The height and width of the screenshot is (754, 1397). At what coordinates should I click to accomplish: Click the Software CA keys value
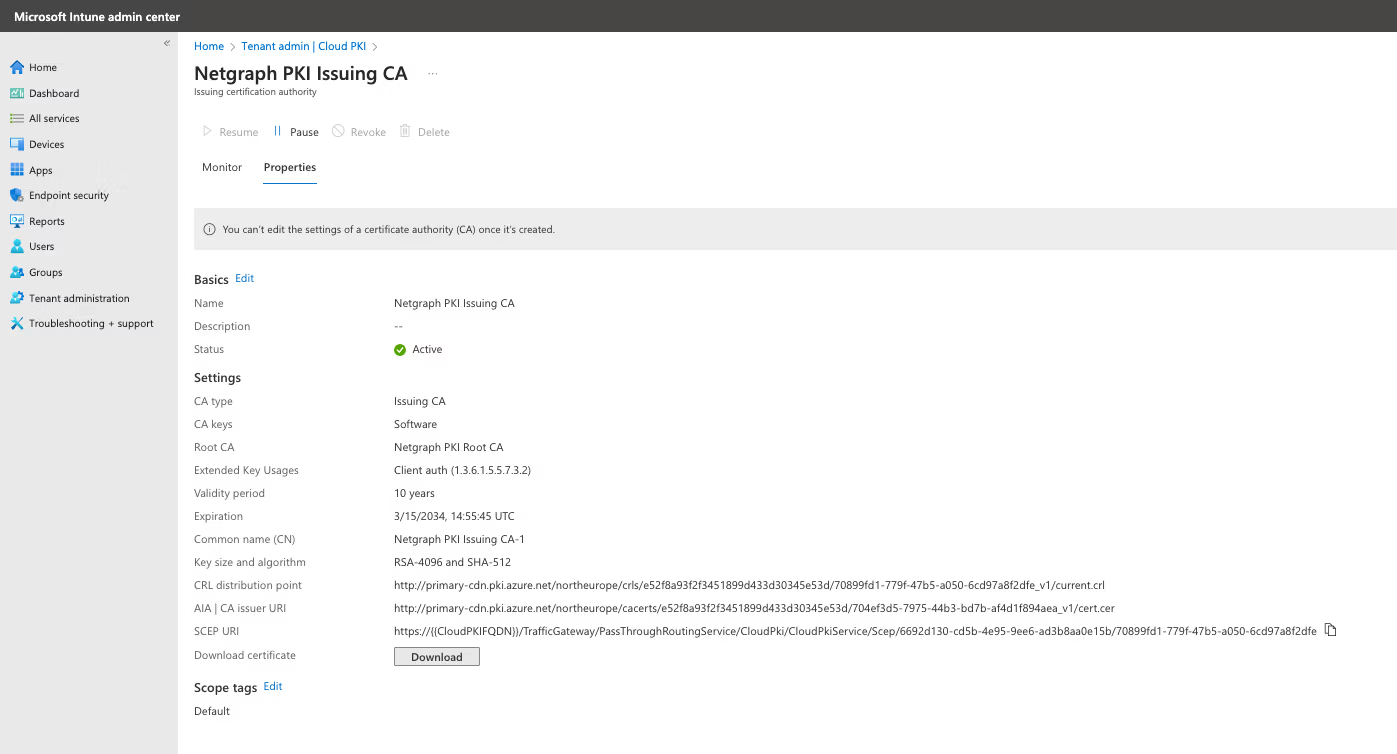(x=415, y=424)
